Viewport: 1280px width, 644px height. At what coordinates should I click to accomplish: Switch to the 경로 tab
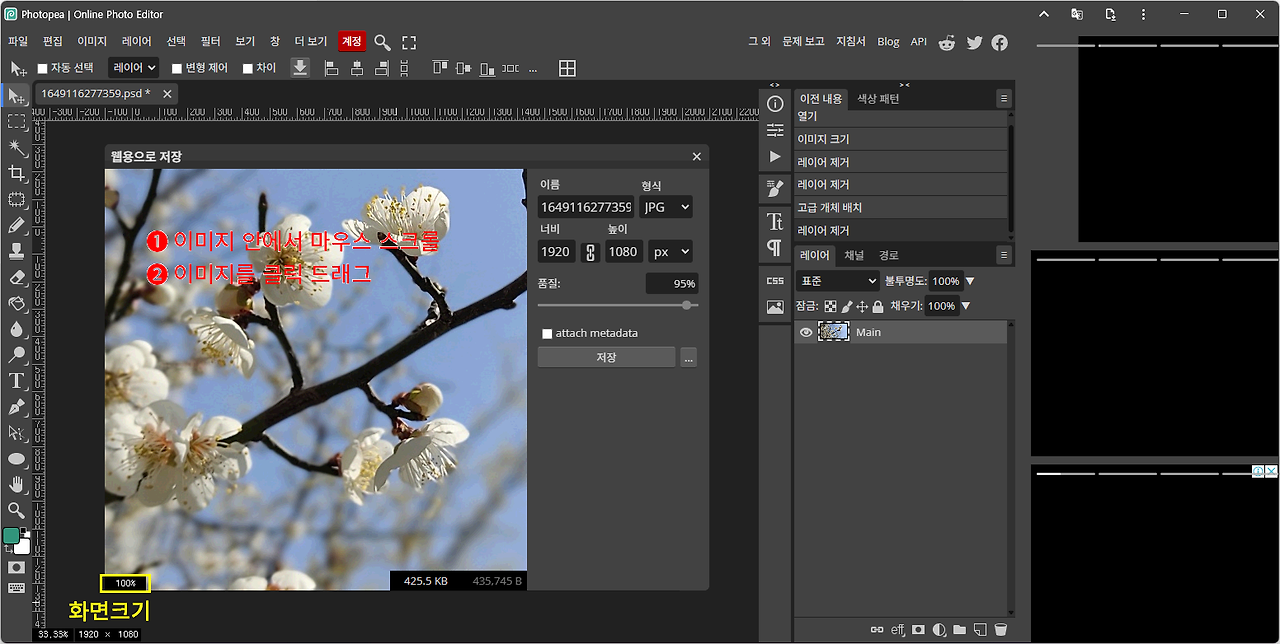click(x=888, y=255)
